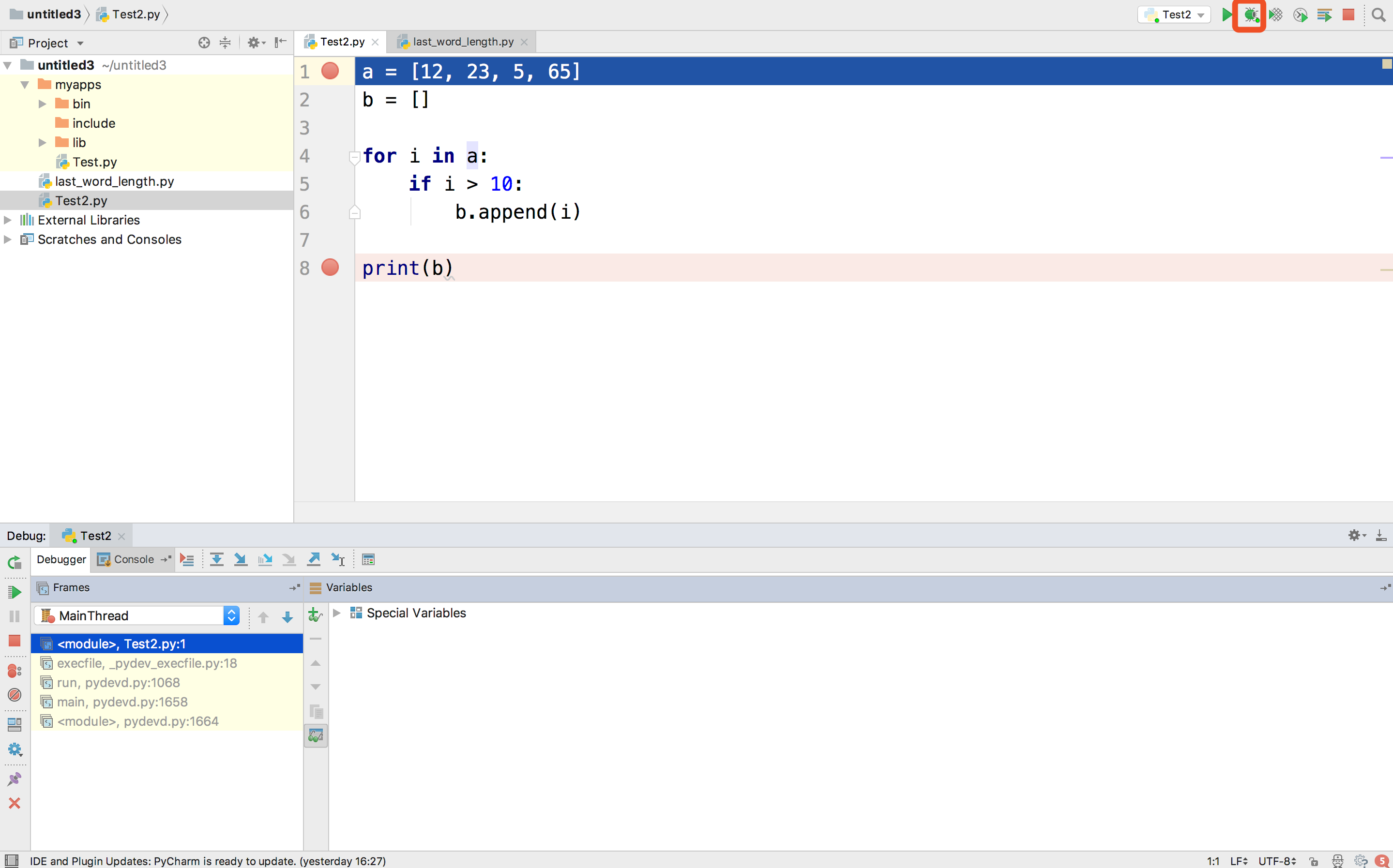This screenshot has height=868, width=1393.
Task: Collapse the untitled3 project root
Action: pos(8,65)
